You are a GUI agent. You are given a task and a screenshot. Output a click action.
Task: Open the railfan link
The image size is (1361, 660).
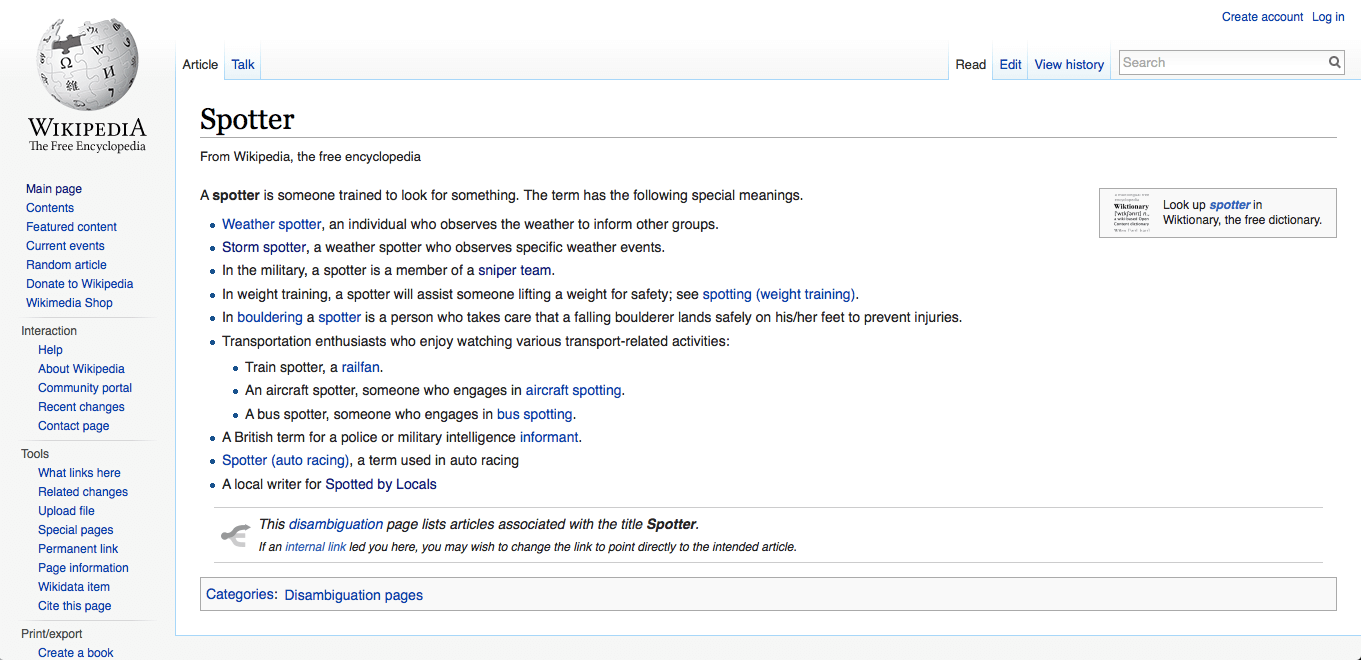point(361,367)
